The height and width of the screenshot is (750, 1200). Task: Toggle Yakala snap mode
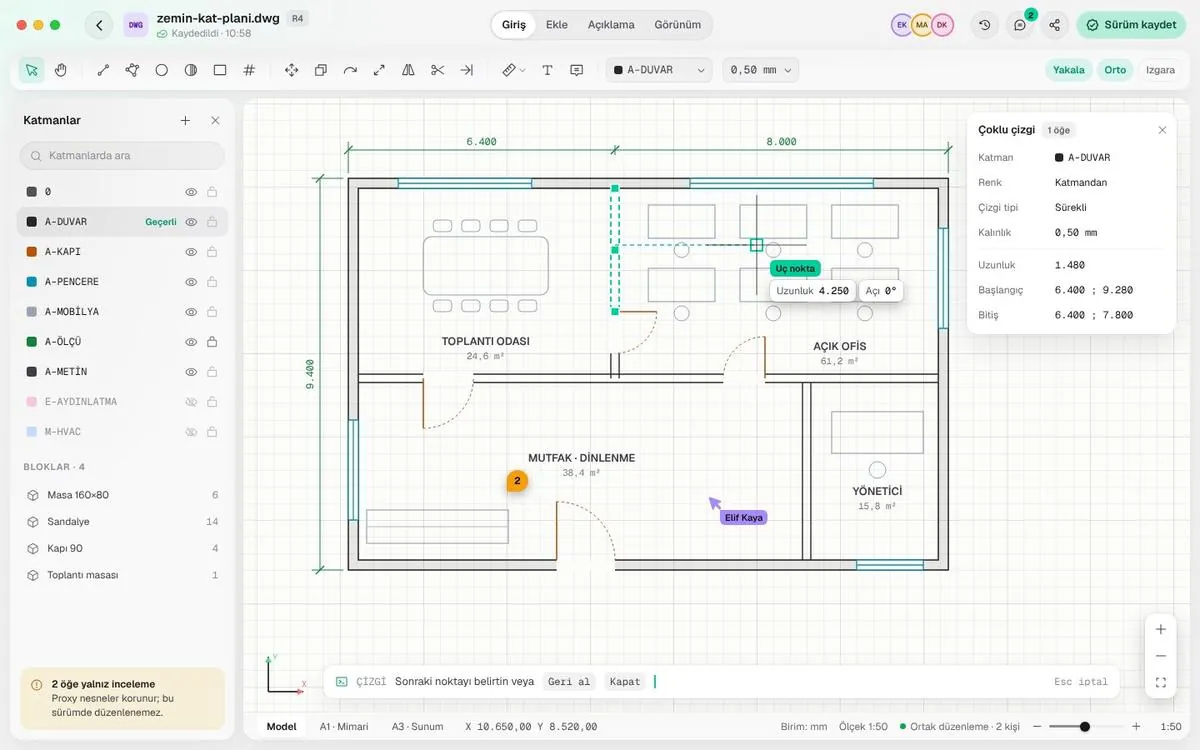tap(1069, 70)
